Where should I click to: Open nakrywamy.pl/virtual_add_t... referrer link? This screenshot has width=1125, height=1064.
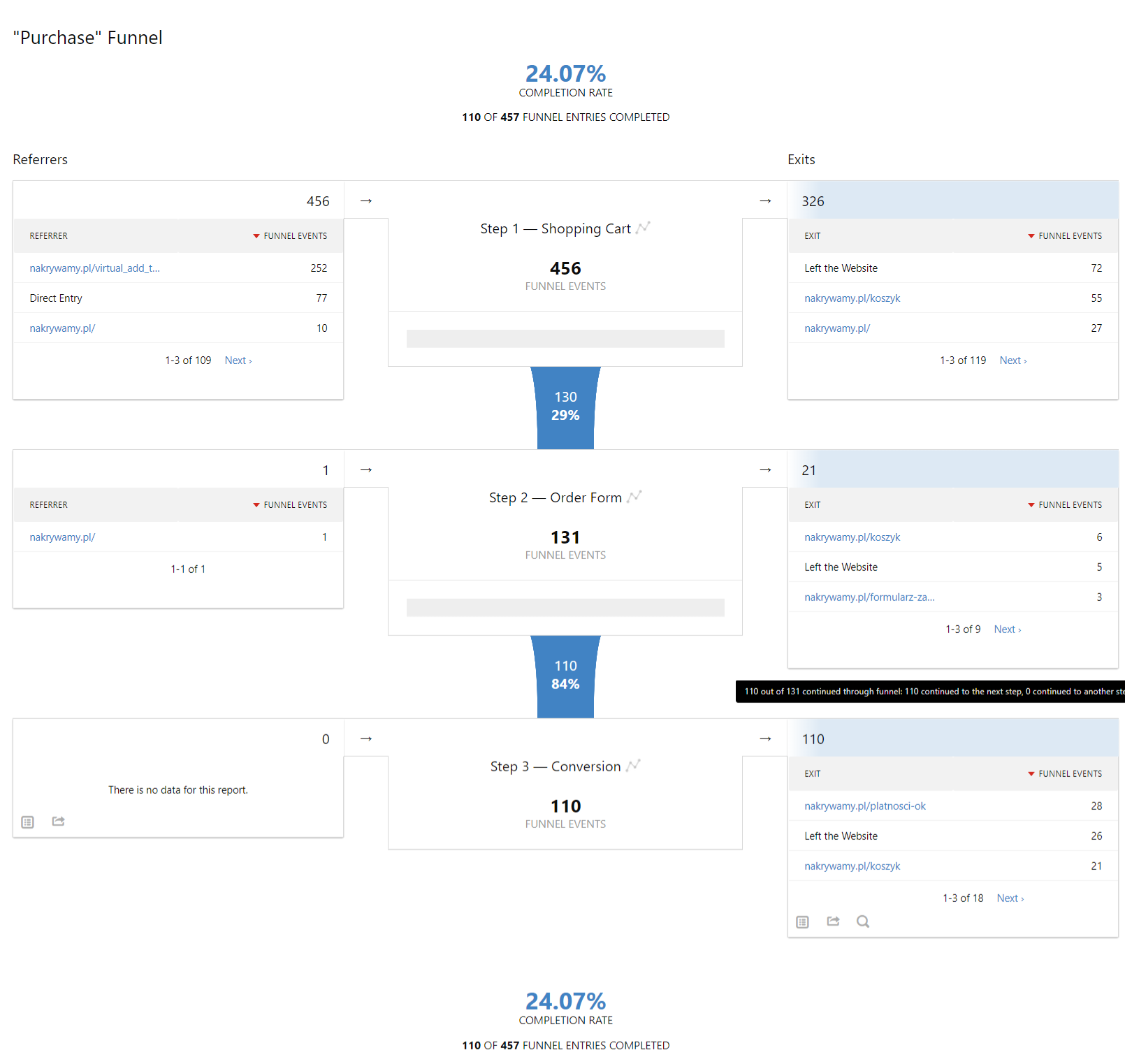tap(95, 268)
